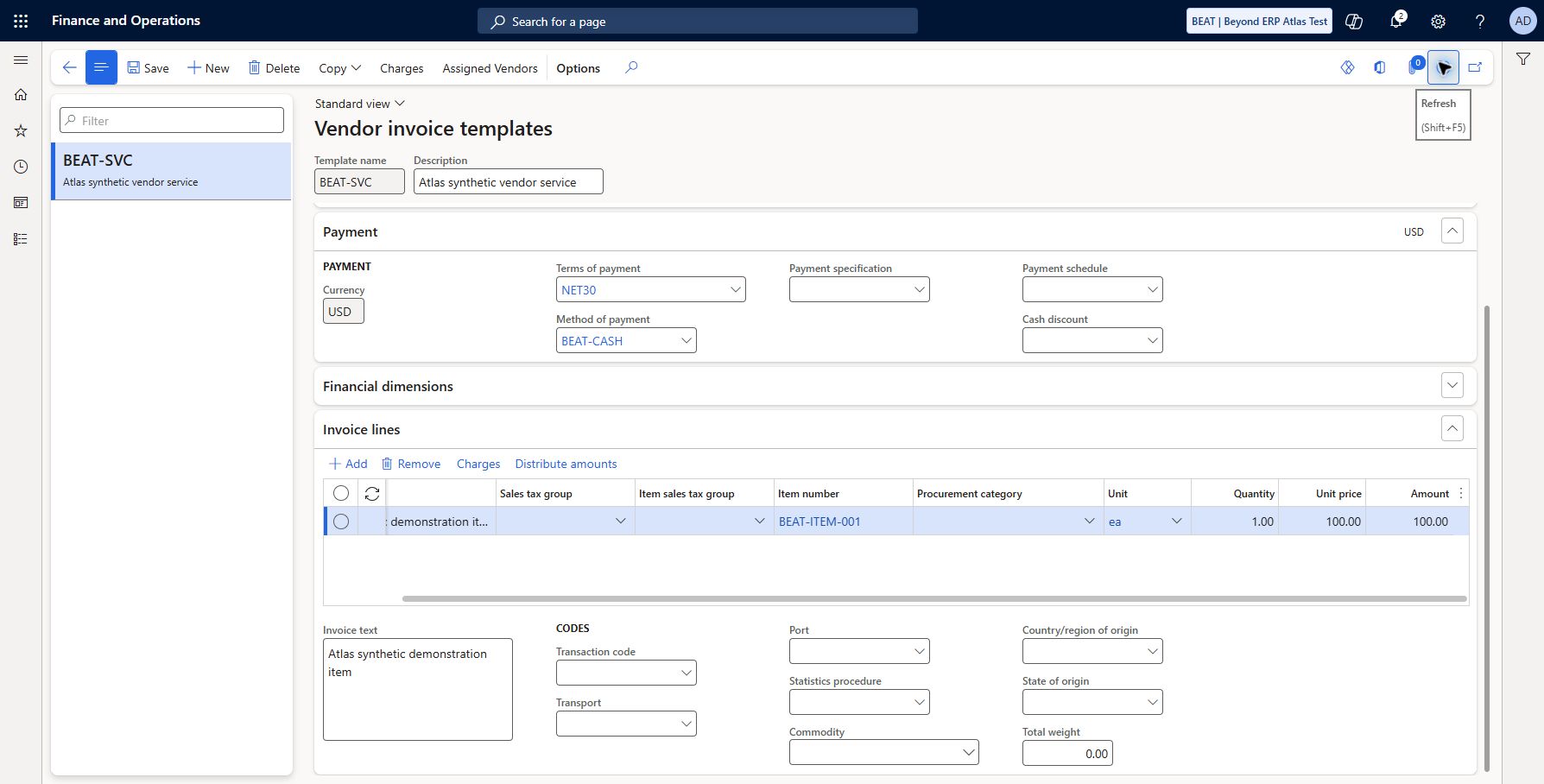Click the back arrow in the action pane
The height and width of the screenshot is (784, 1544).
click(70, 67)
